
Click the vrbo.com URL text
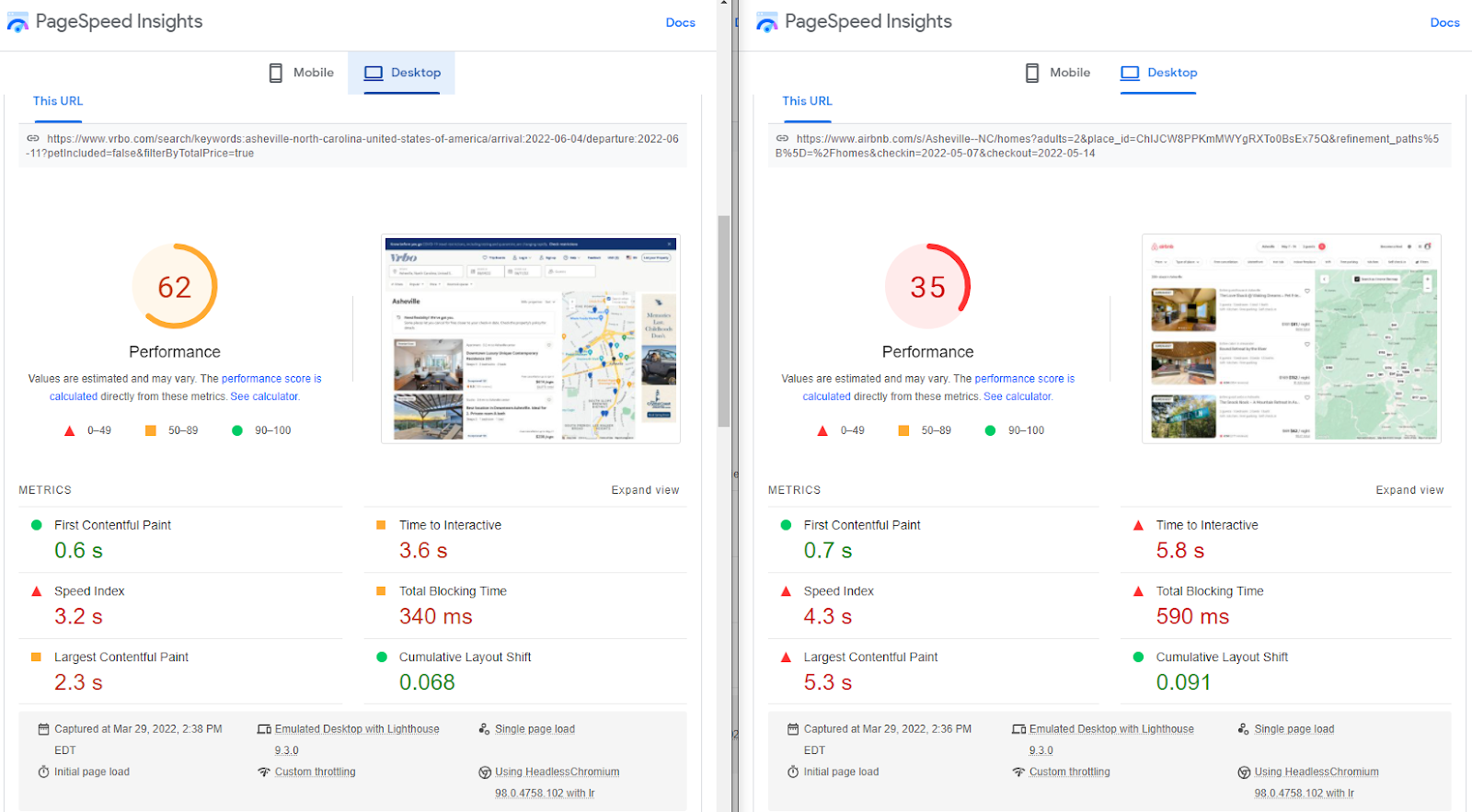353,146
